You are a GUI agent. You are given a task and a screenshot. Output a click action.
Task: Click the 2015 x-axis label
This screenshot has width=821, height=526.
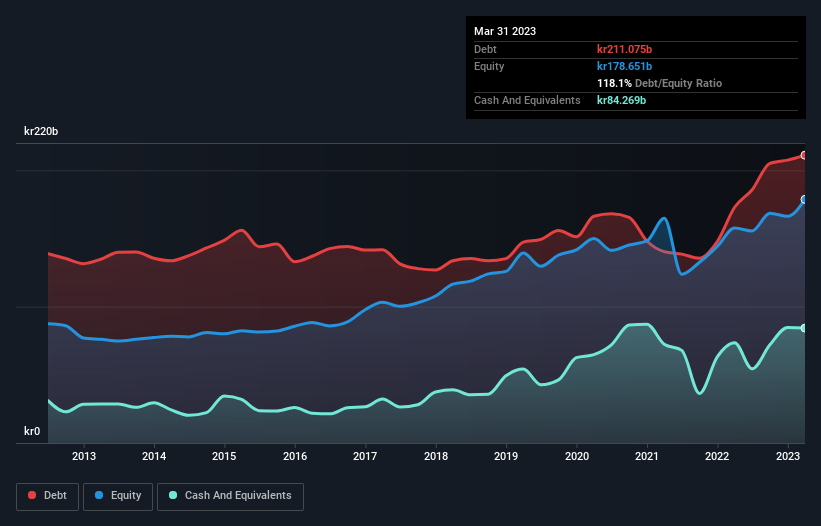(x=224, y=456)
